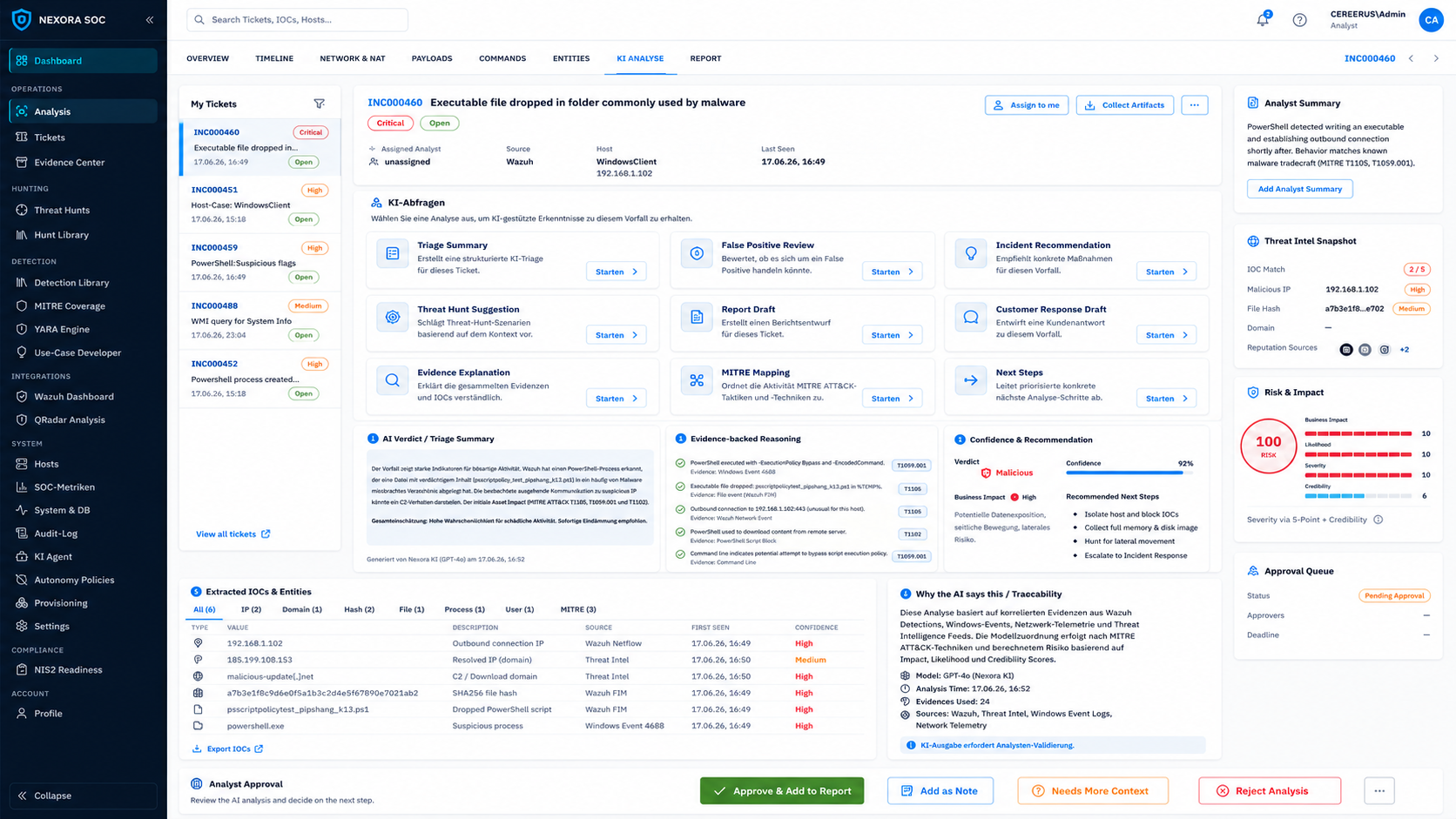This screenshot has height=819, width=1456.
Task: Collapse sidebar using the double-chevron icon
Action: tap(150, 19)
